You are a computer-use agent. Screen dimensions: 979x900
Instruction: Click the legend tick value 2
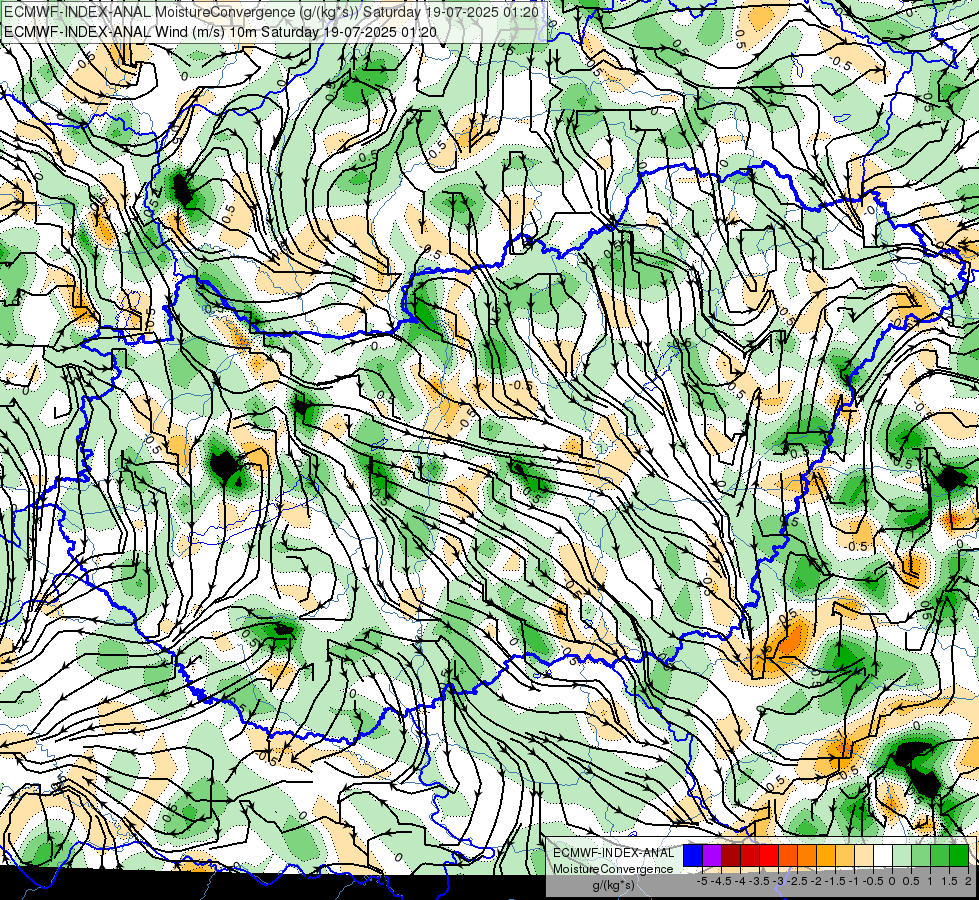[968, 881]
